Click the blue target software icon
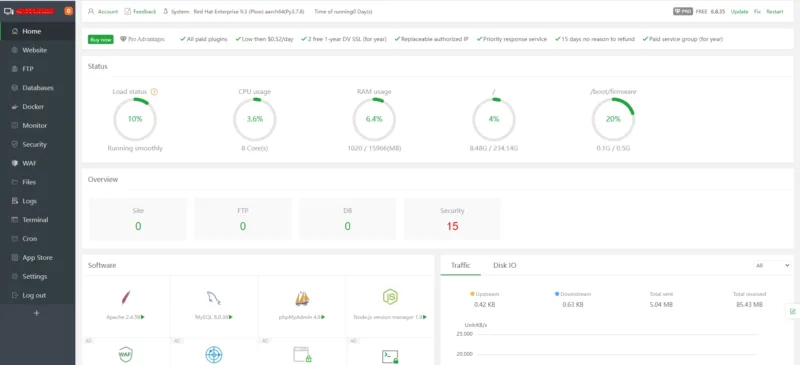 point(213,355)
